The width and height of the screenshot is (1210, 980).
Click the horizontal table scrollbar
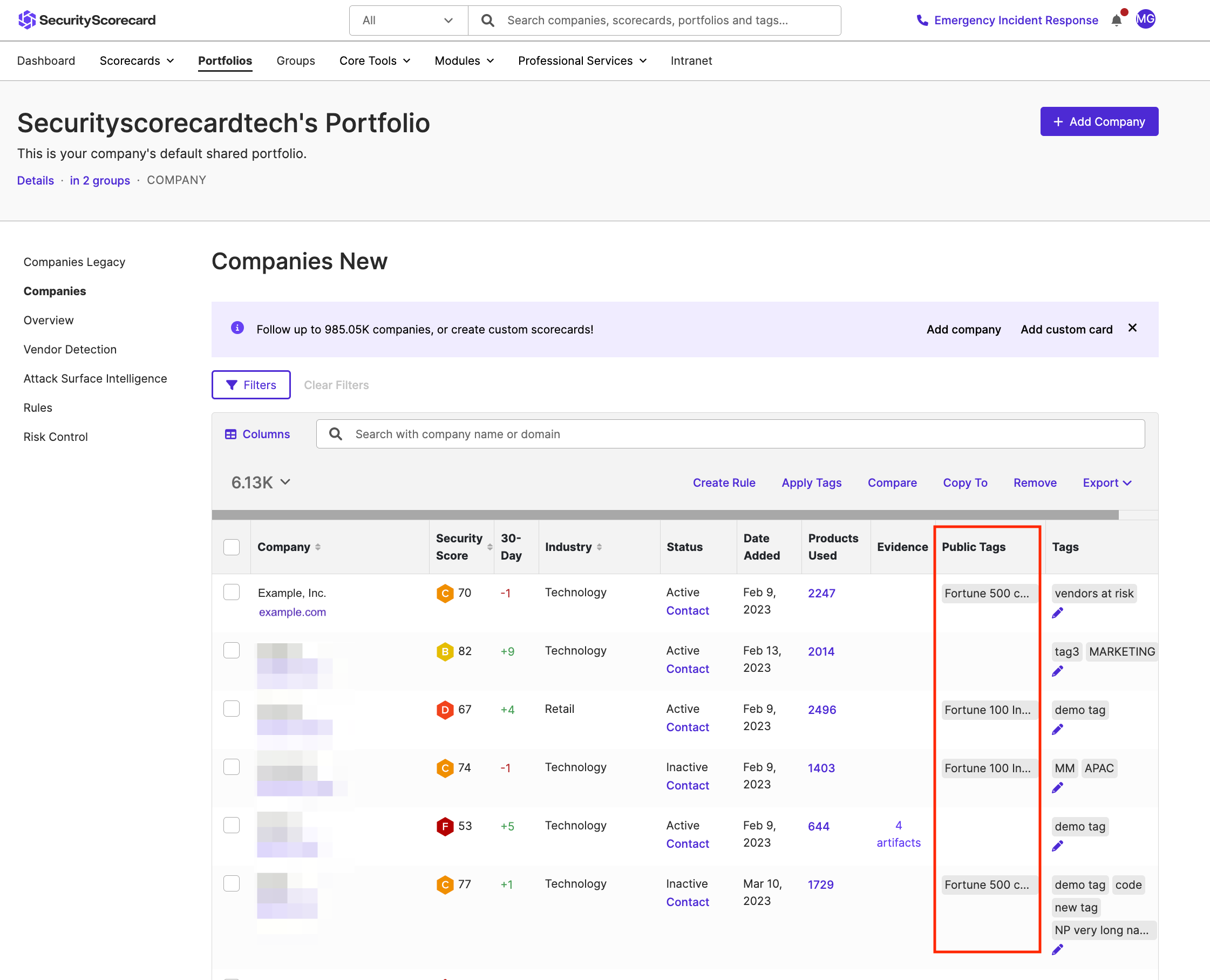coord(664,515)
